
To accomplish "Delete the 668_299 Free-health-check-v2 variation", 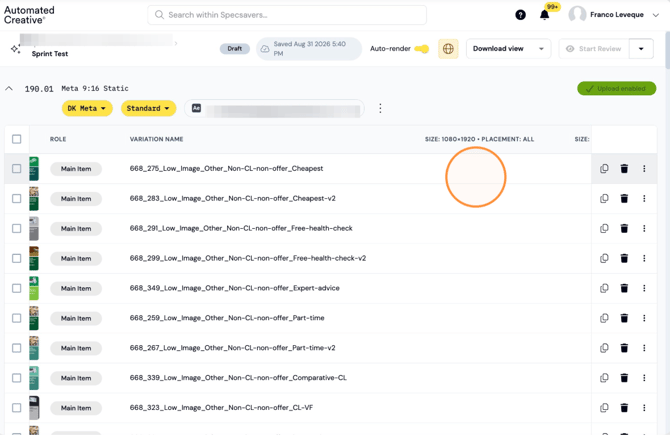I will 624,258.
